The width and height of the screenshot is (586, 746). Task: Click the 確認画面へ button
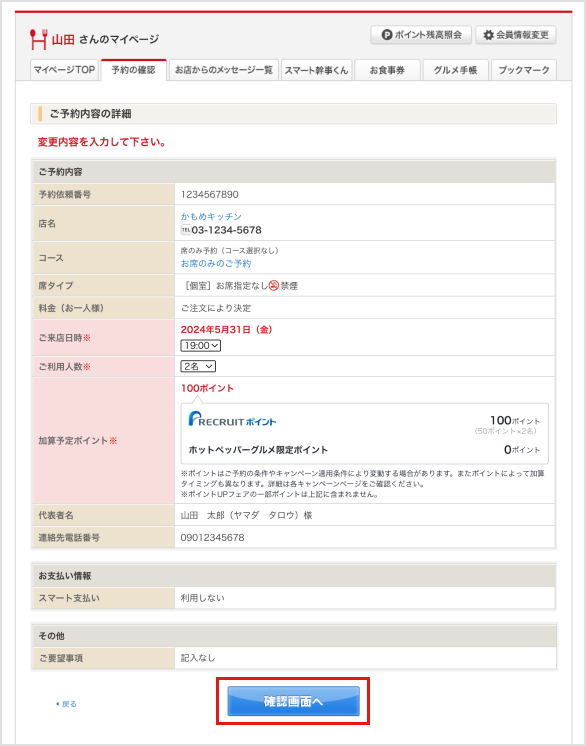293,701
